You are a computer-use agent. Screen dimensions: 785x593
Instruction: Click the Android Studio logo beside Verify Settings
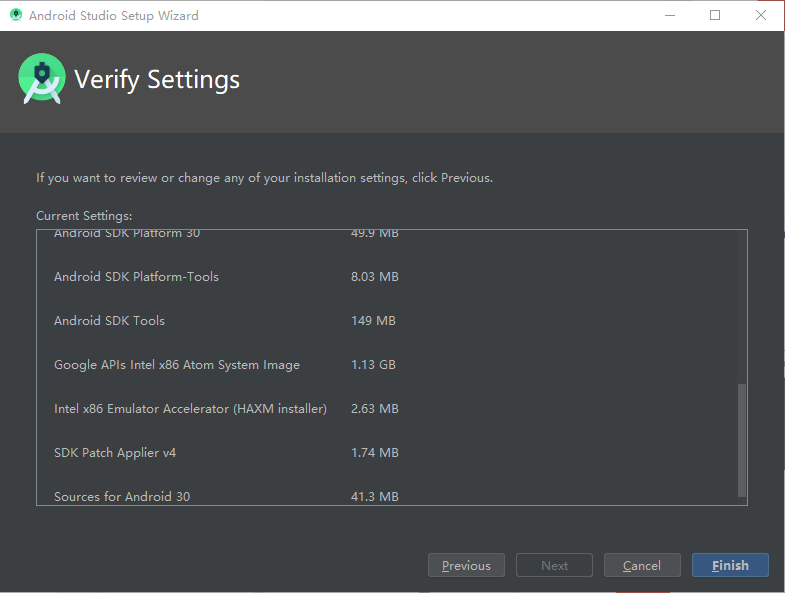[42, 79]
